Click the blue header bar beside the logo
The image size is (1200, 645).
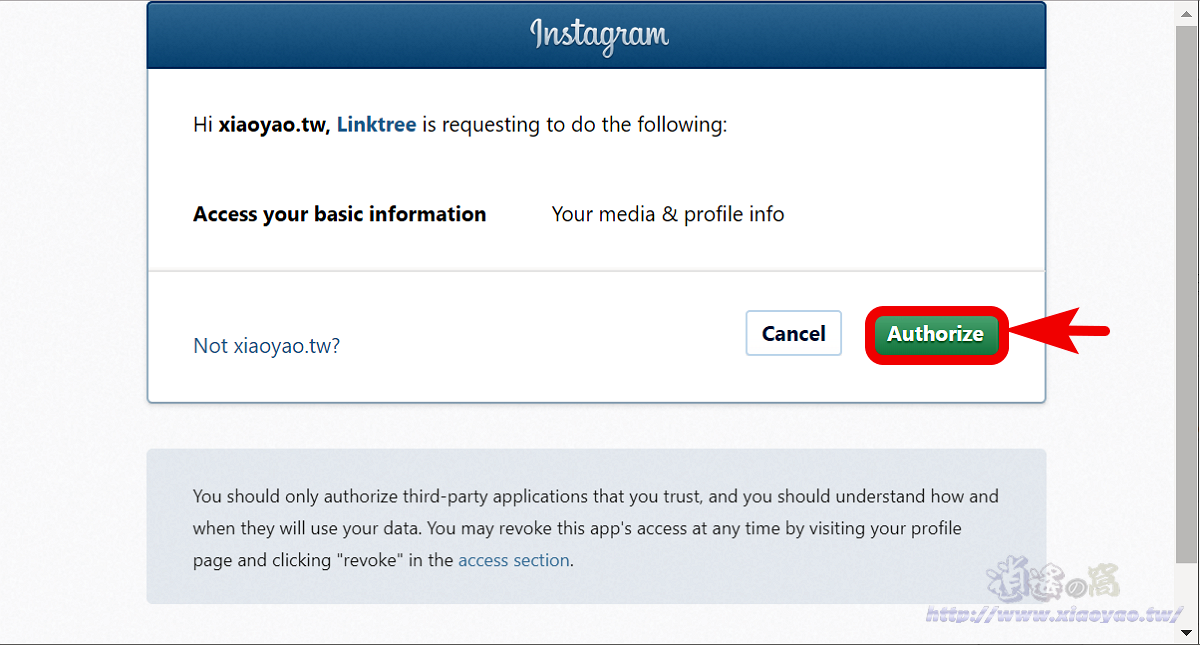(x=850, y=34)
